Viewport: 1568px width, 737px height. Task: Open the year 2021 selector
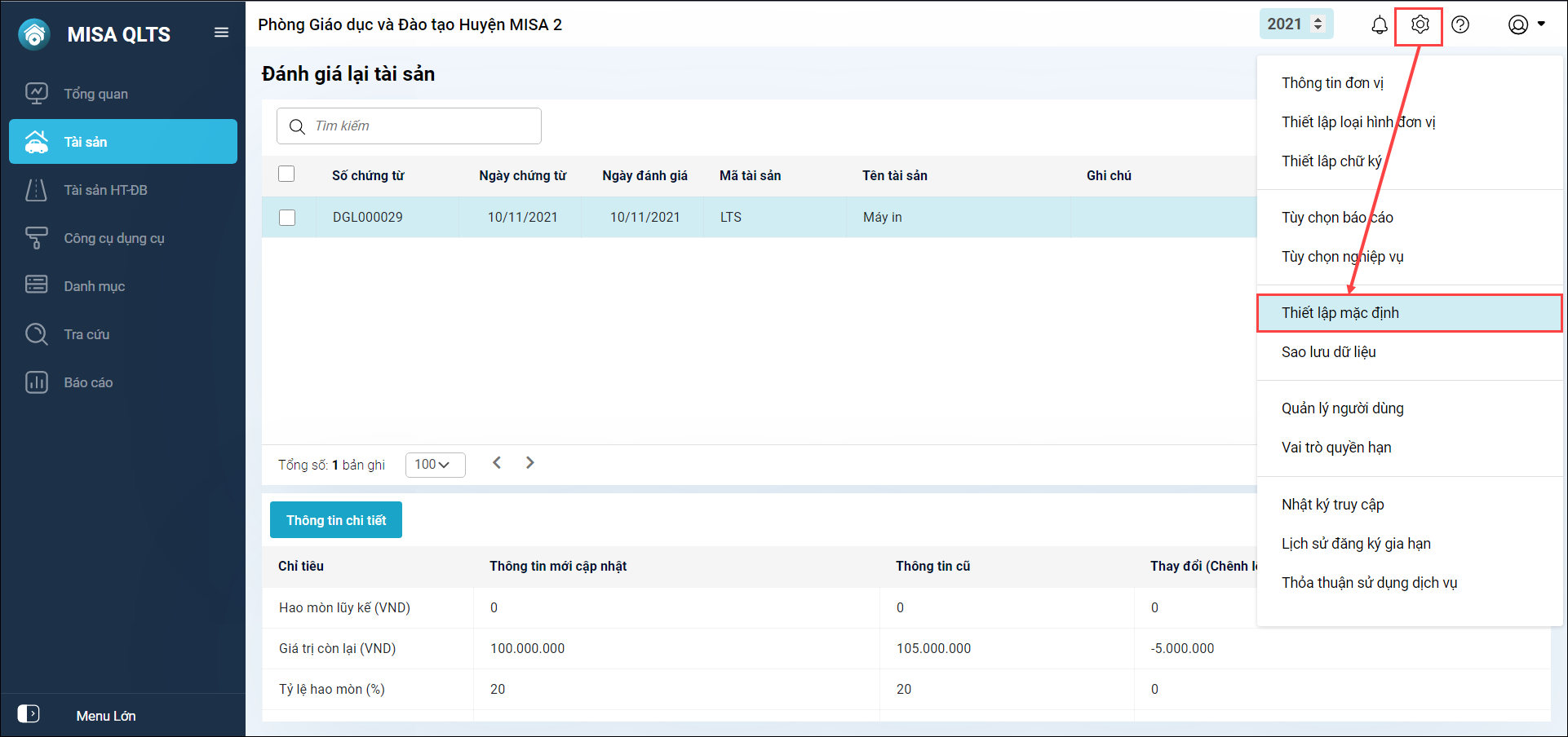pos(1296,24)
